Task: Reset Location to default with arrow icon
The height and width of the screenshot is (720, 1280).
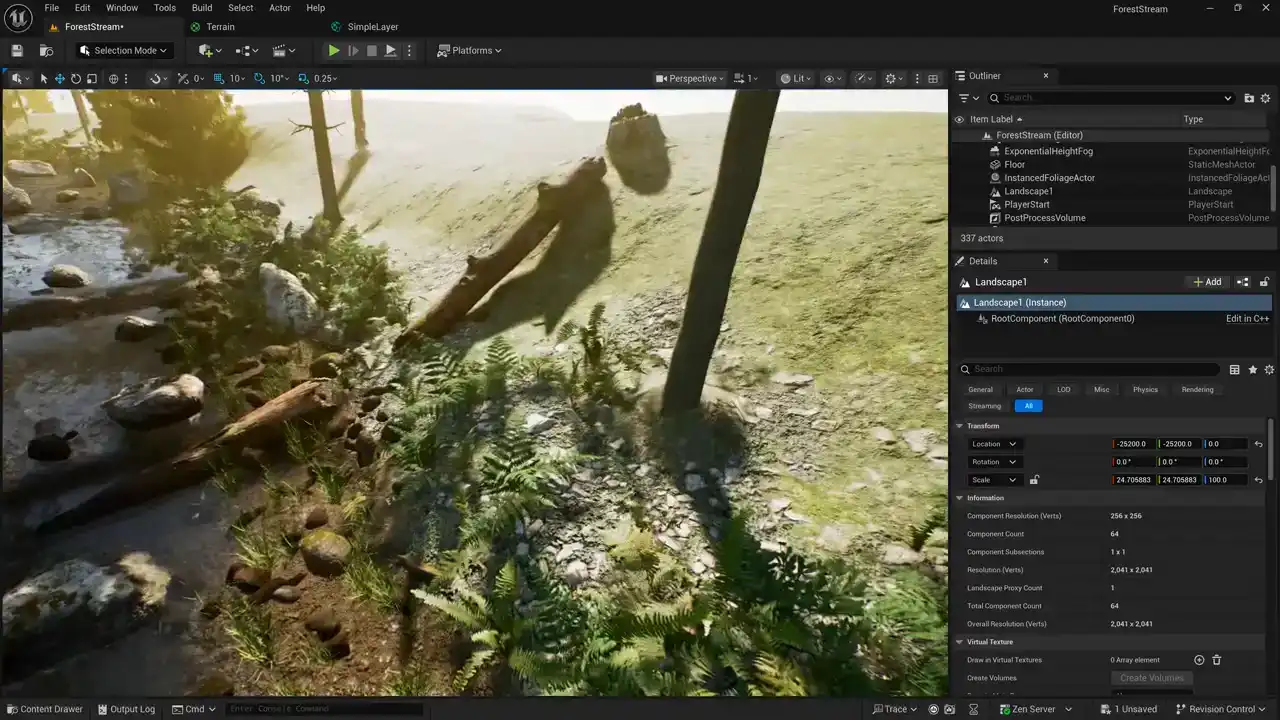Action: tap(1258, 444)
